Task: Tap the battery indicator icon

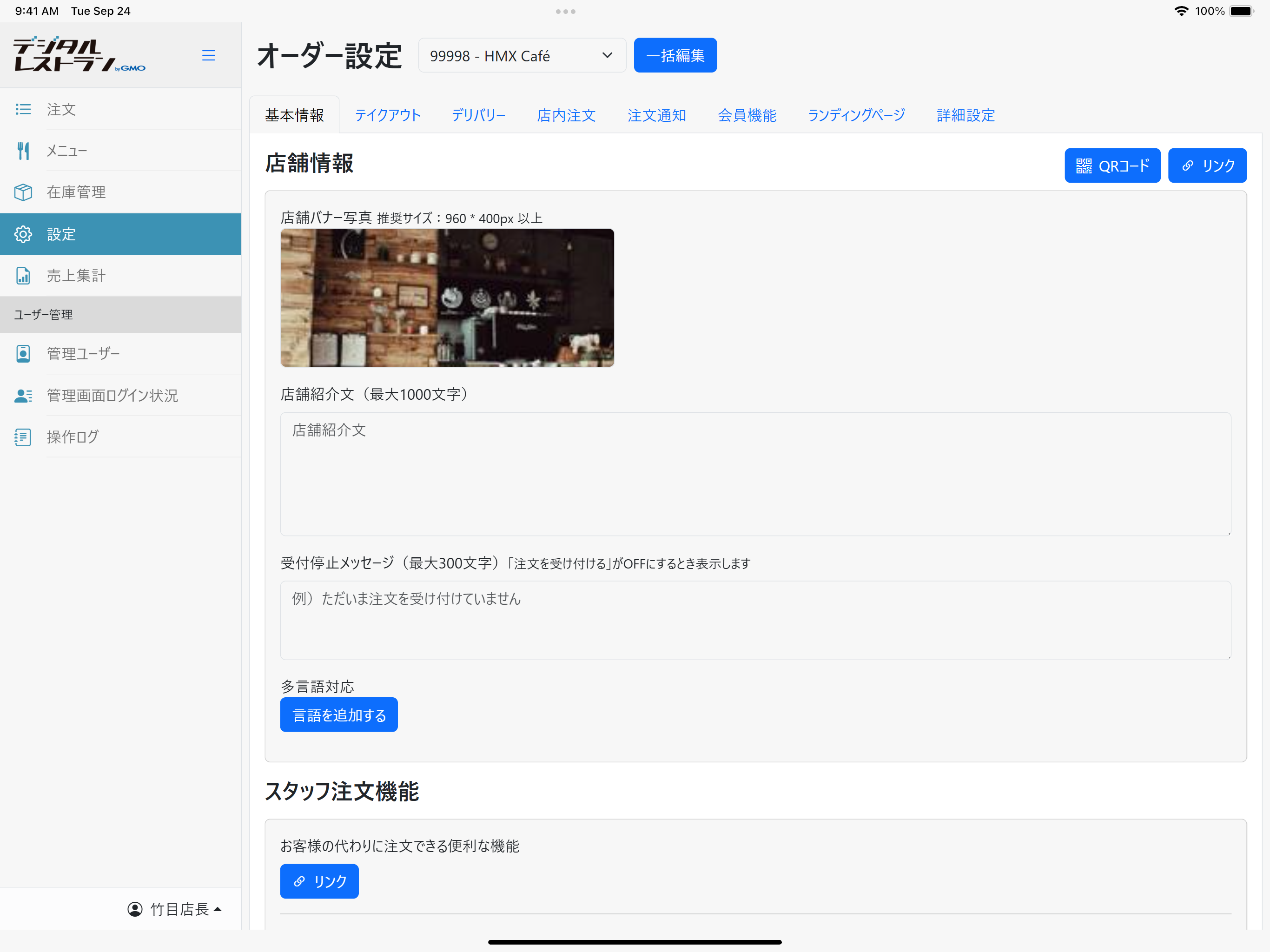Action: click(x=1241, y=11)
